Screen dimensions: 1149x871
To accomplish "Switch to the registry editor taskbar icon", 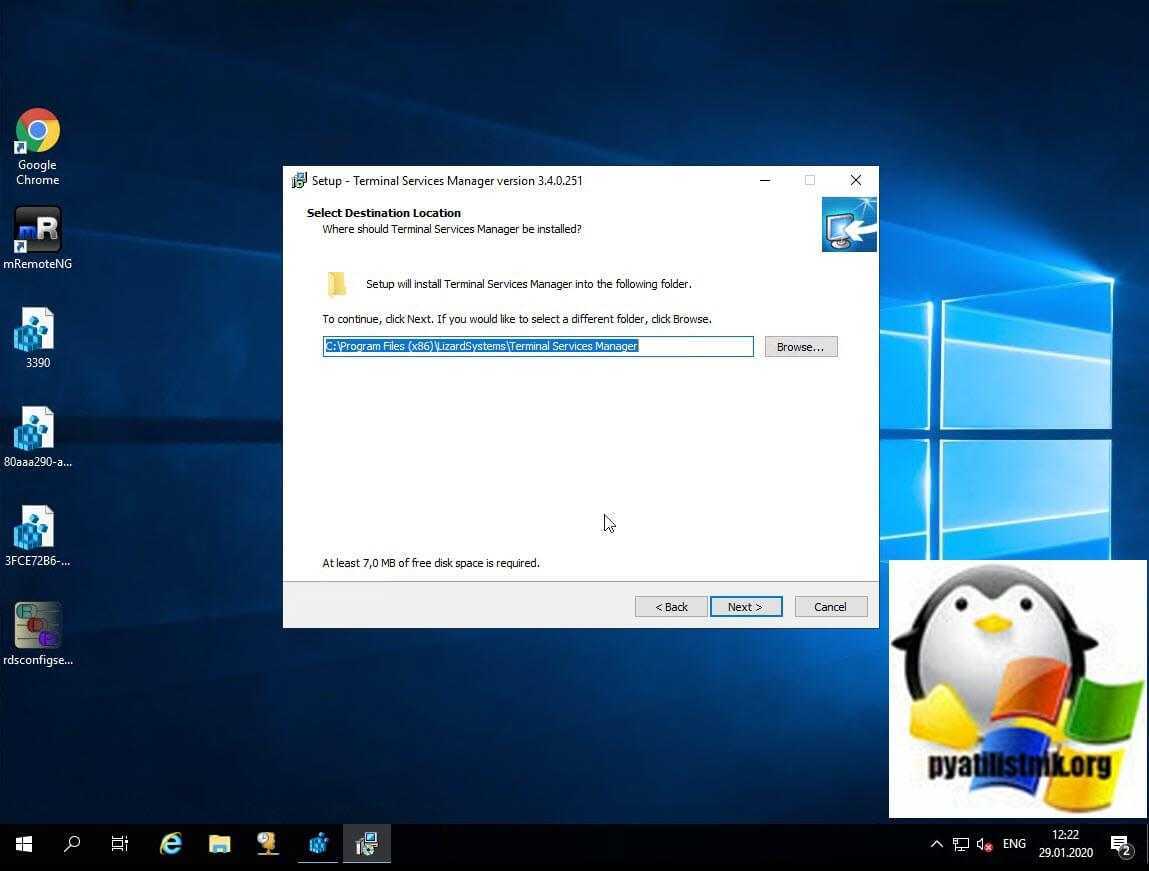I will tap(318, 844).
